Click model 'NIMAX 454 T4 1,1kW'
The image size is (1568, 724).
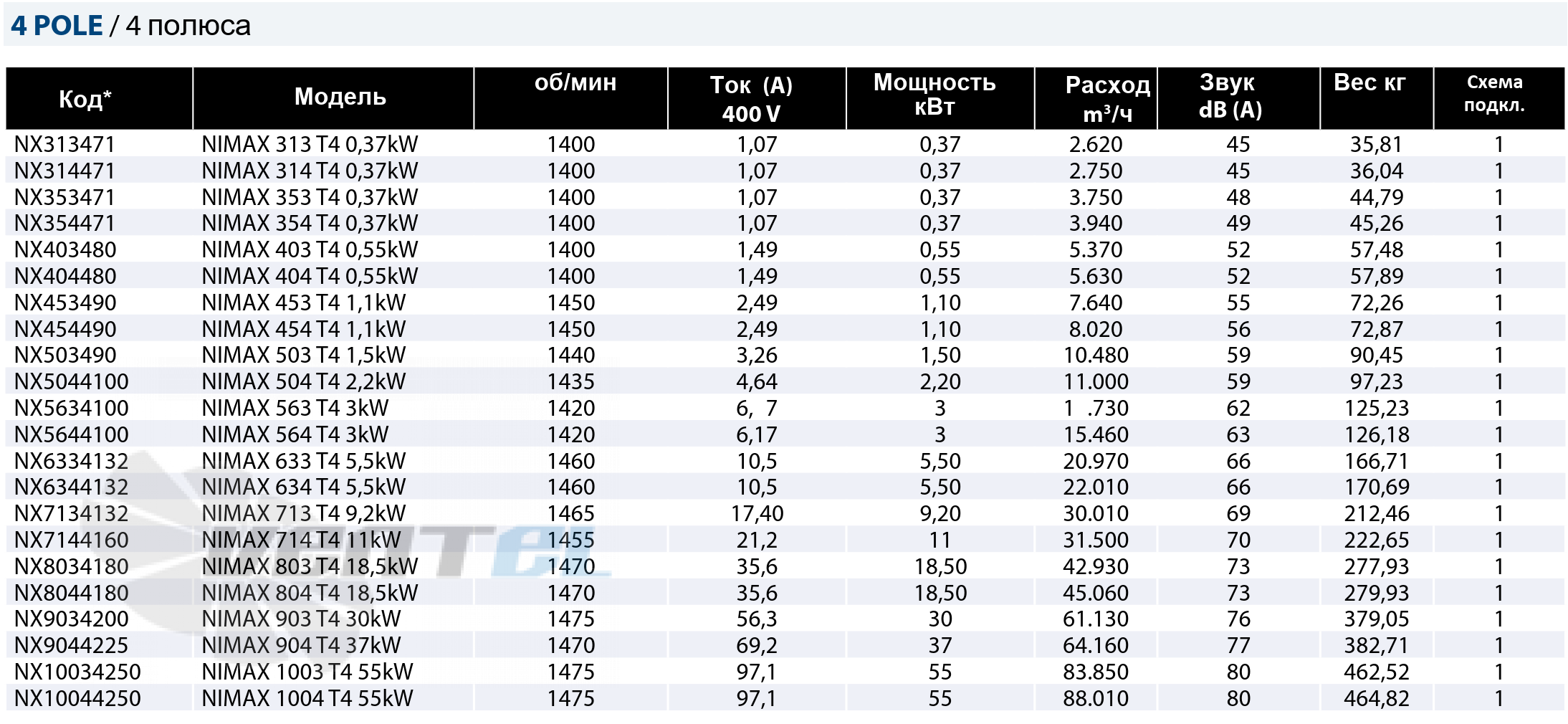click(304, 329)
